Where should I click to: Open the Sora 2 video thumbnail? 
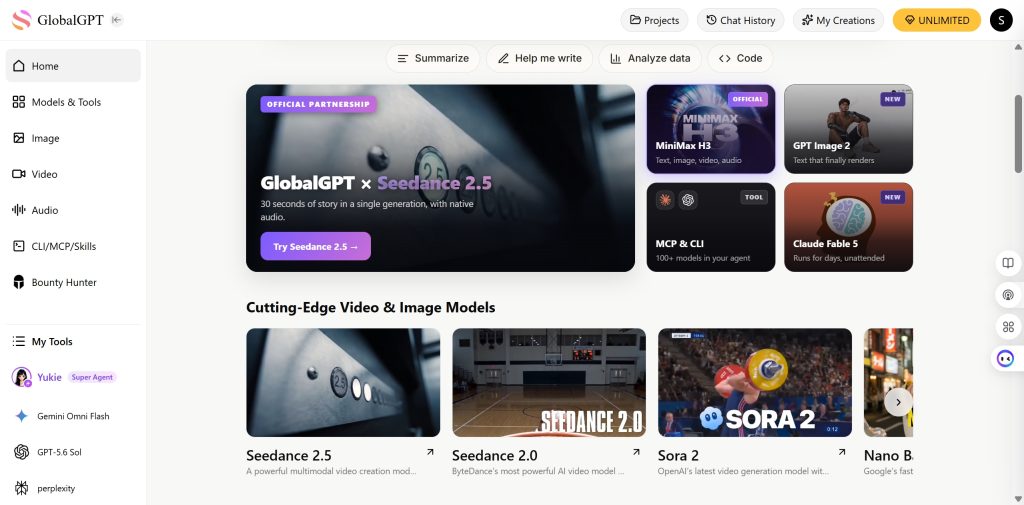click(x=754, y=382)
